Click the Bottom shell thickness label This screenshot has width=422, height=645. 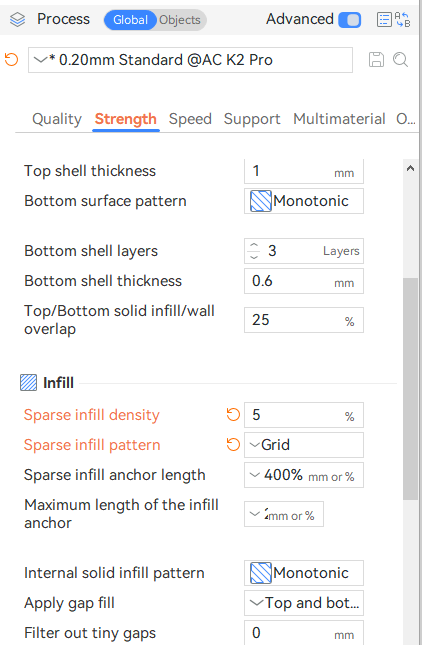click(x=103, y=281)
